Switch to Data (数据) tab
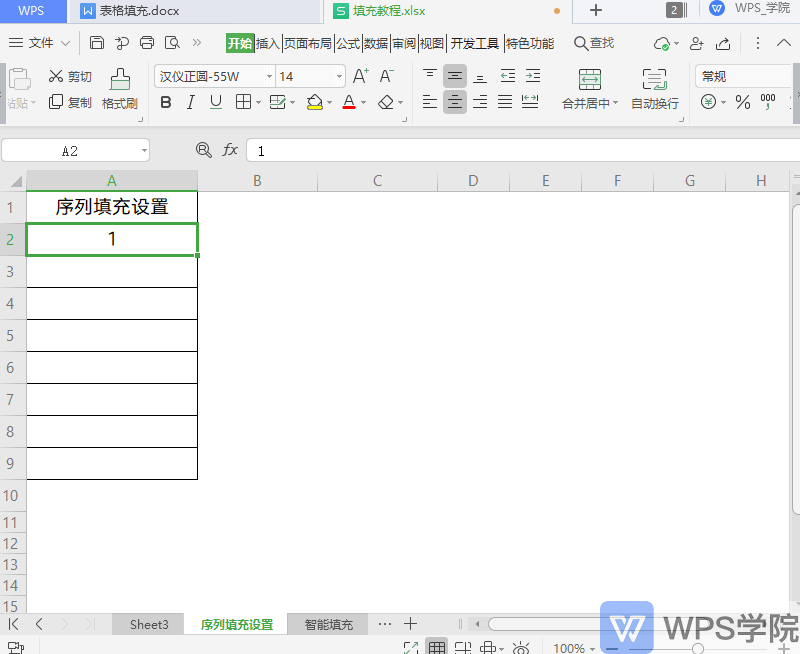This screenshot has width=800, height=654. point(376,44)
